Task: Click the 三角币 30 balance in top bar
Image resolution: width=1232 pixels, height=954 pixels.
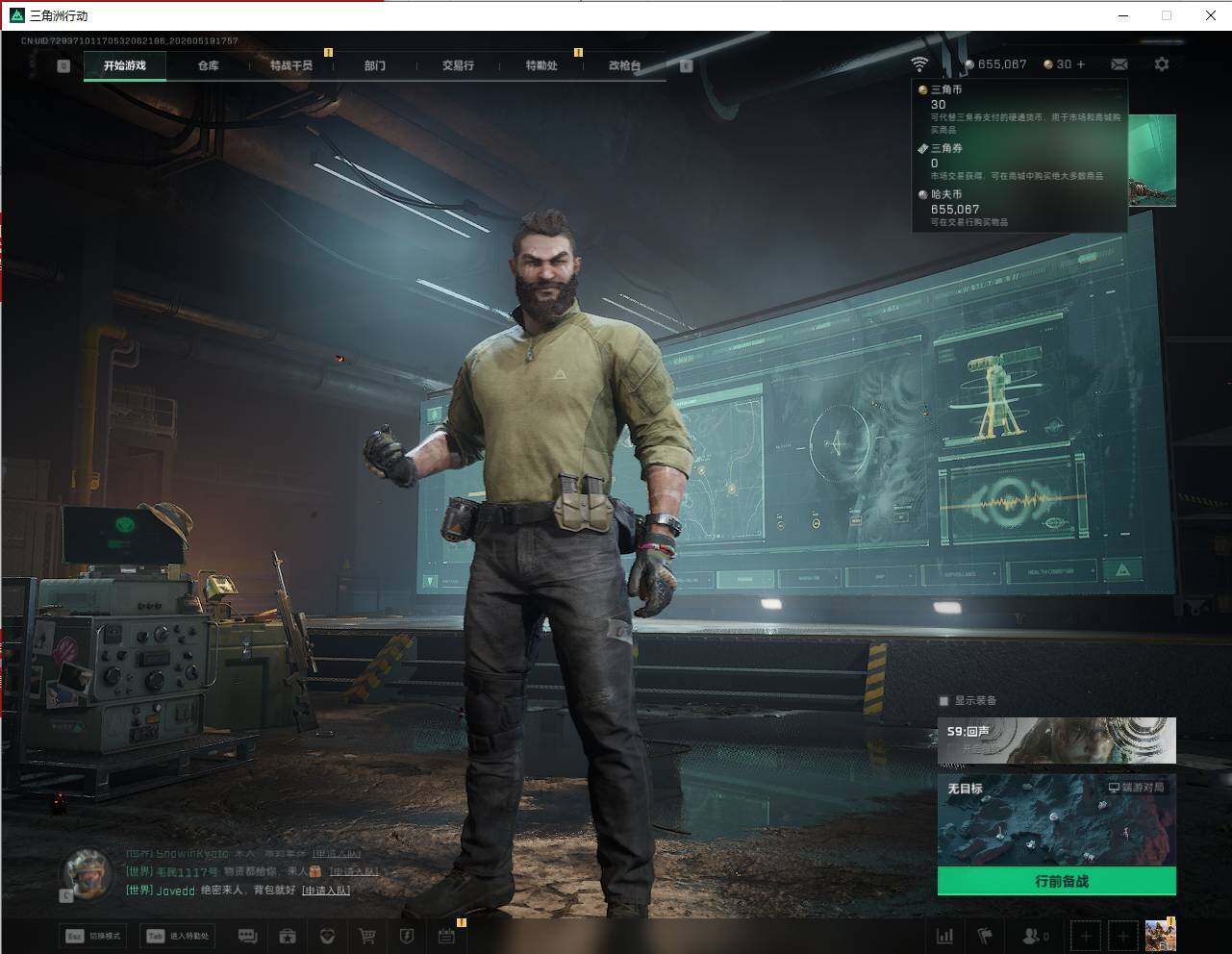Action: point(1057,64)
